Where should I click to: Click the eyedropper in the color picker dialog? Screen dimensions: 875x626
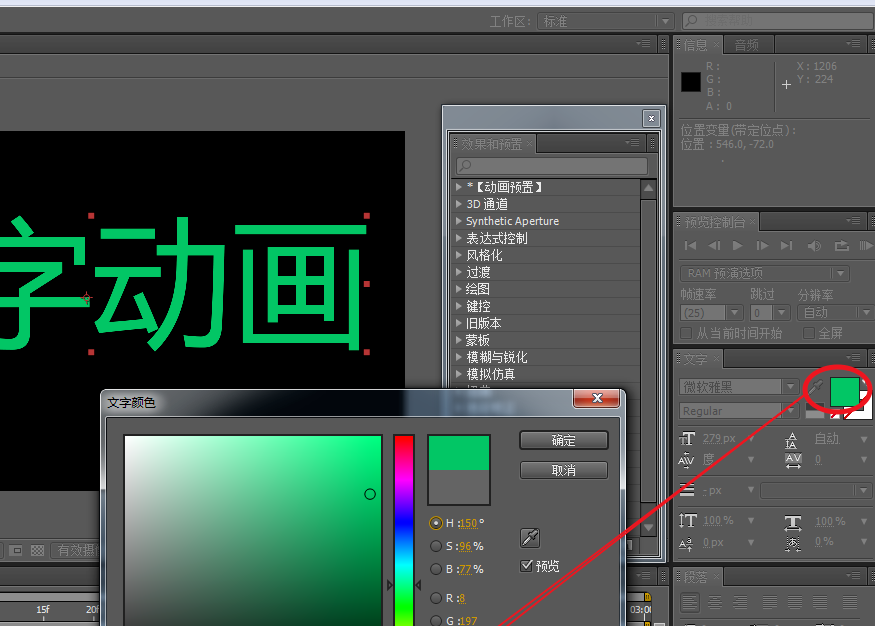tap(530, 538)
